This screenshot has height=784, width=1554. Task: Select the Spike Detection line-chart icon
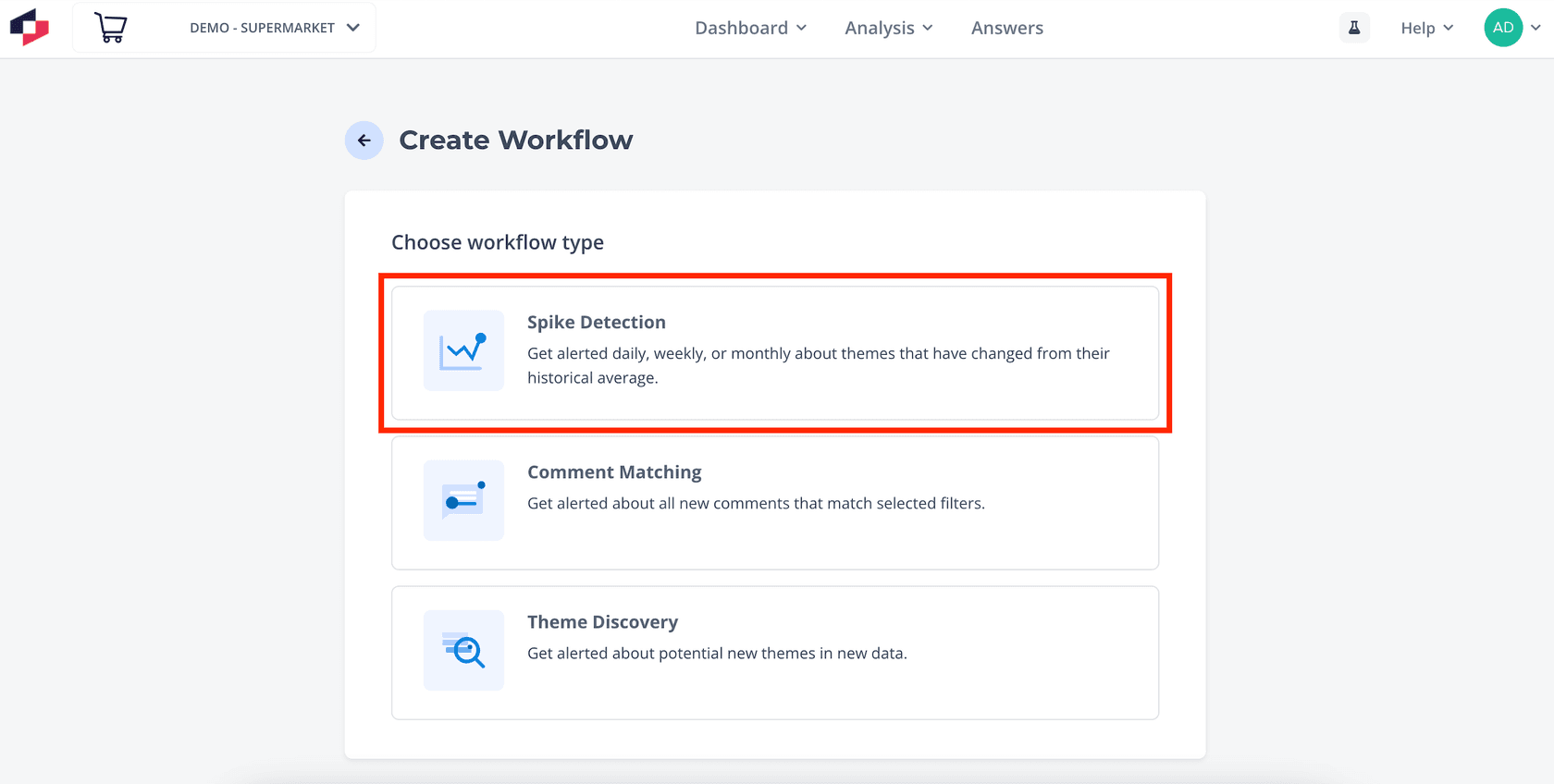pos(463,350)
